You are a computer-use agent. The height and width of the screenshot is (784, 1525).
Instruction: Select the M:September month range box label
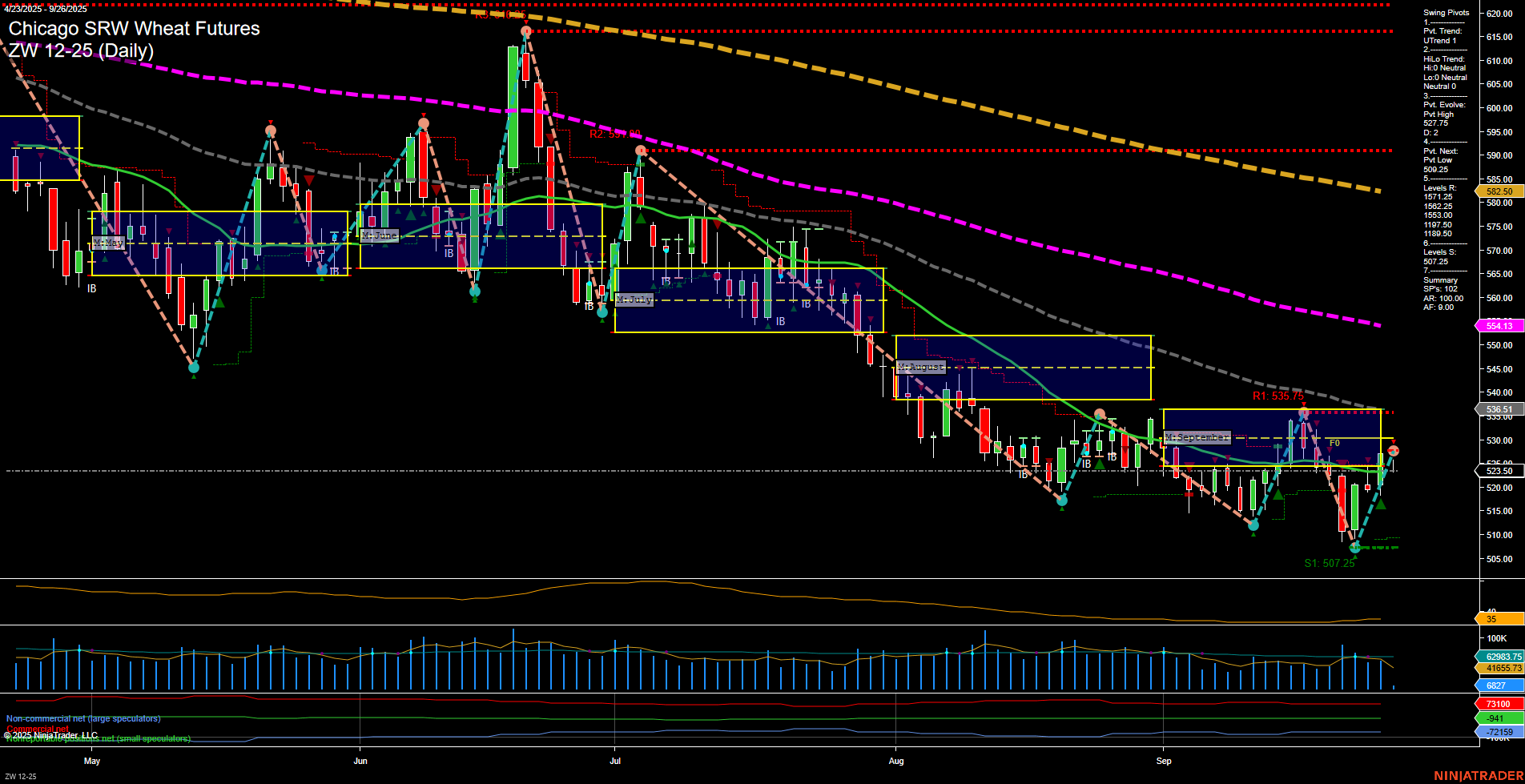point(1197,437)
